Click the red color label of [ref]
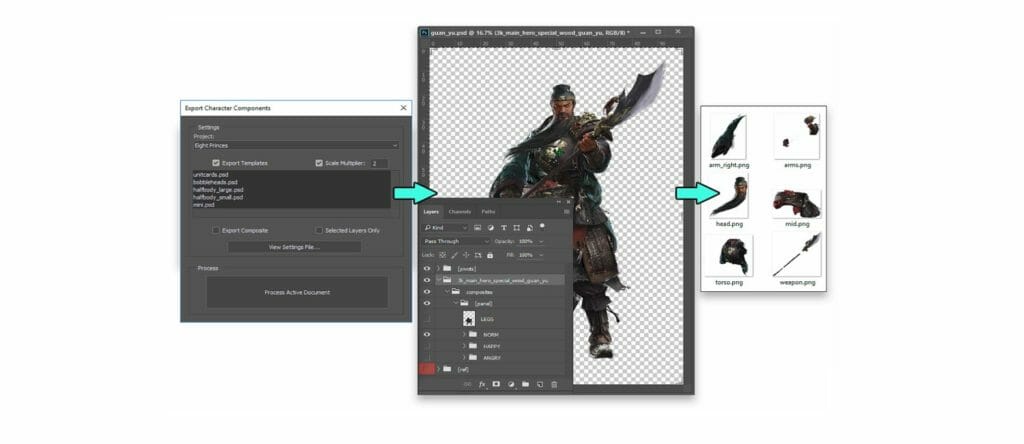 pyautogui.click(x=427, y=369)
